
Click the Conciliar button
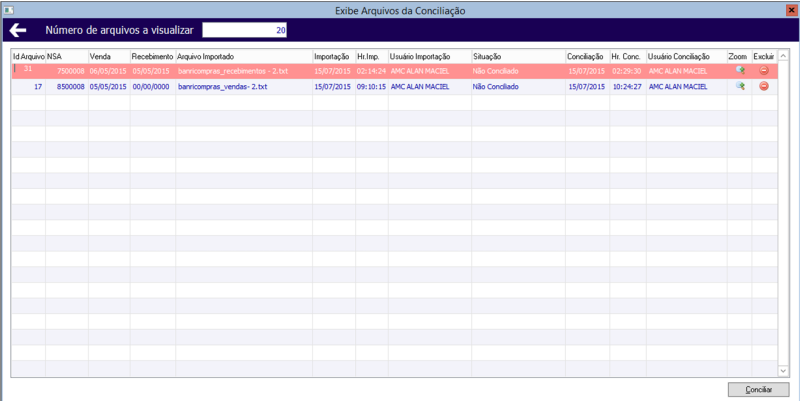758,389
